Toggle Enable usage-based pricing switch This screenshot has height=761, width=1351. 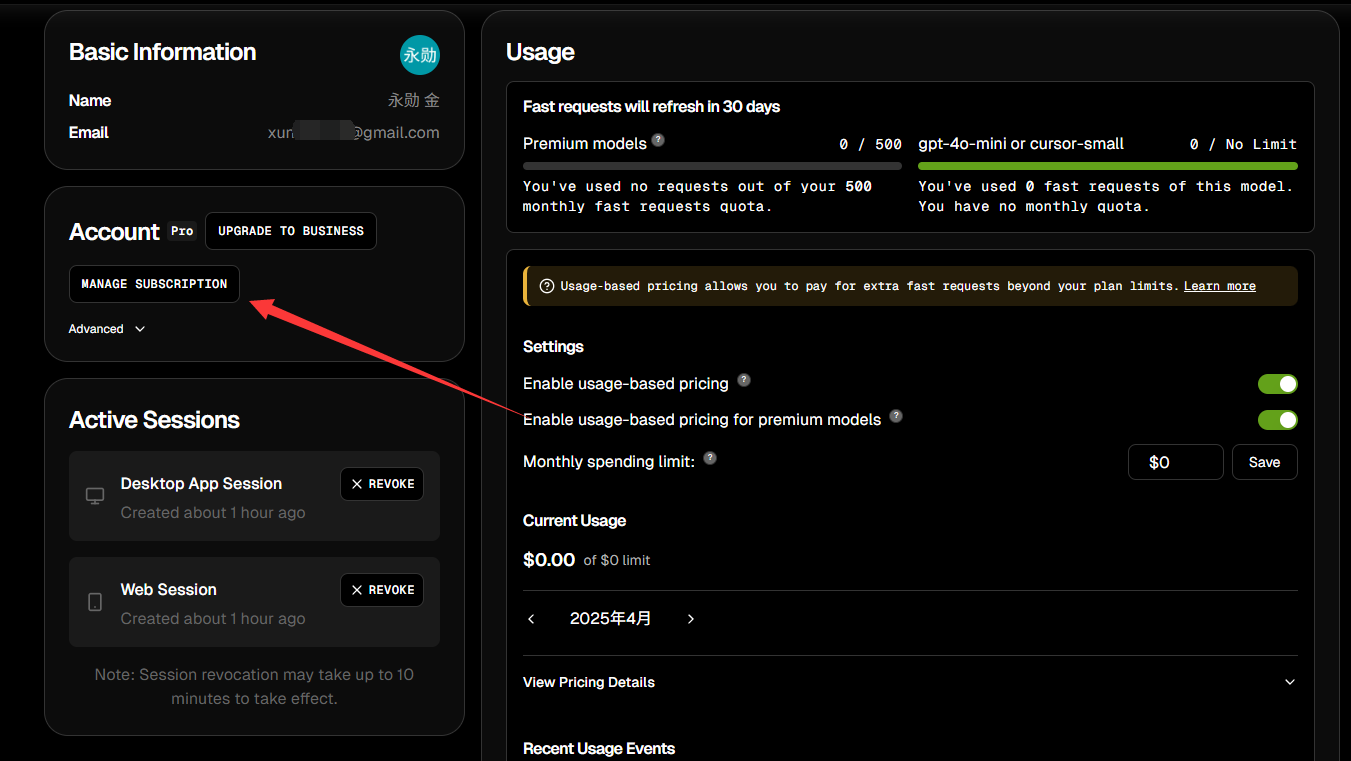[1278, 384]
